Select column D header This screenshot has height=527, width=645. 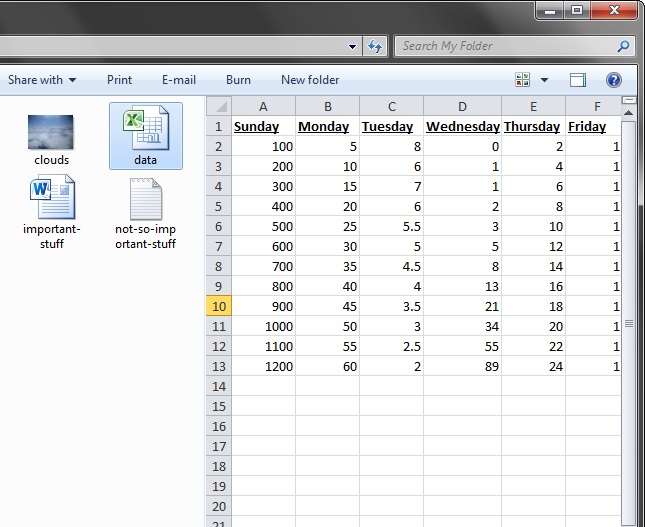point(462,107)
